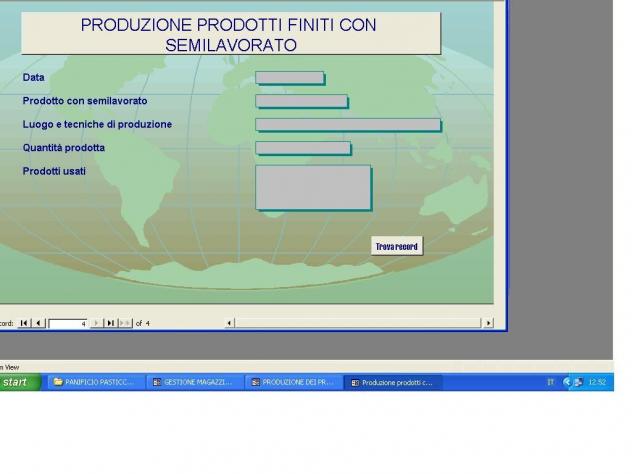This screenshot has width=632, height=474.
Task: Click the new record asterisk button
Action: [125, 323]
